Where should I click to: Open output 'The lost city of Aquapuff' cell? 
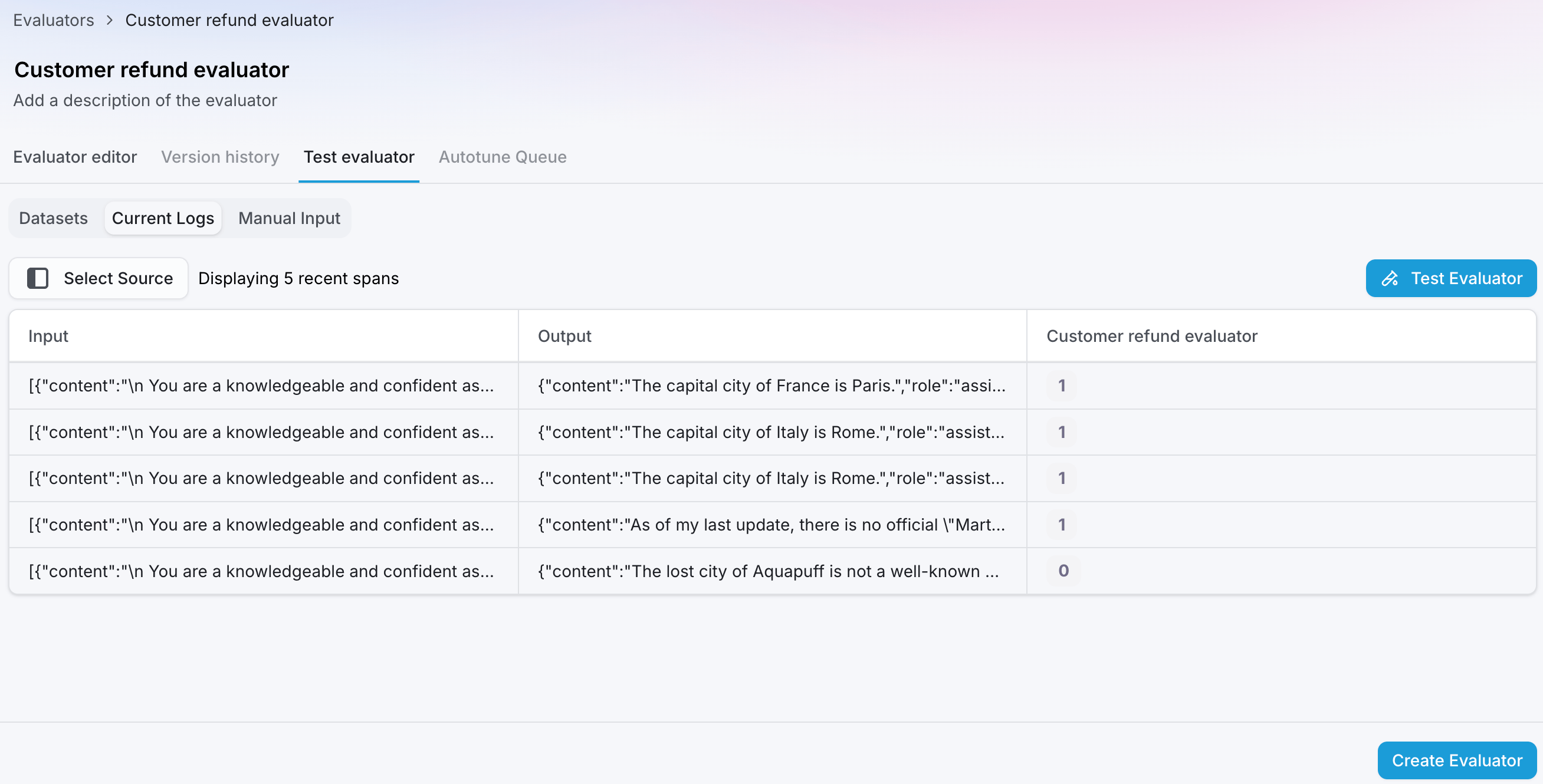click(x=772, y=571)
